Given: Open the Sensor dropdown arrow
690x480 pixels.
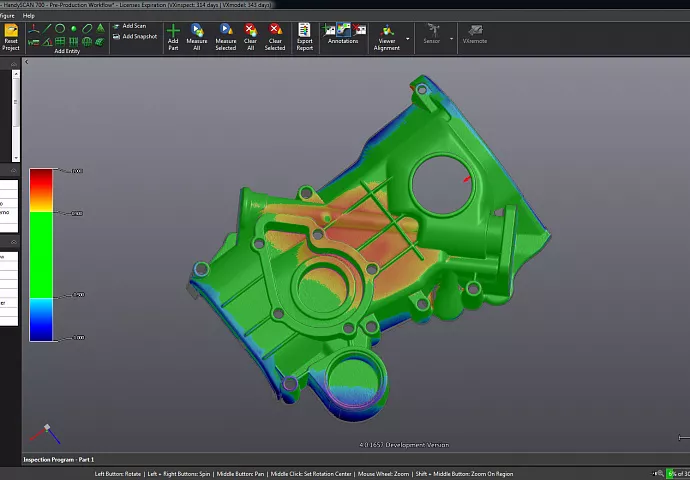Looking at the screenshot, I should coord(450,40).
